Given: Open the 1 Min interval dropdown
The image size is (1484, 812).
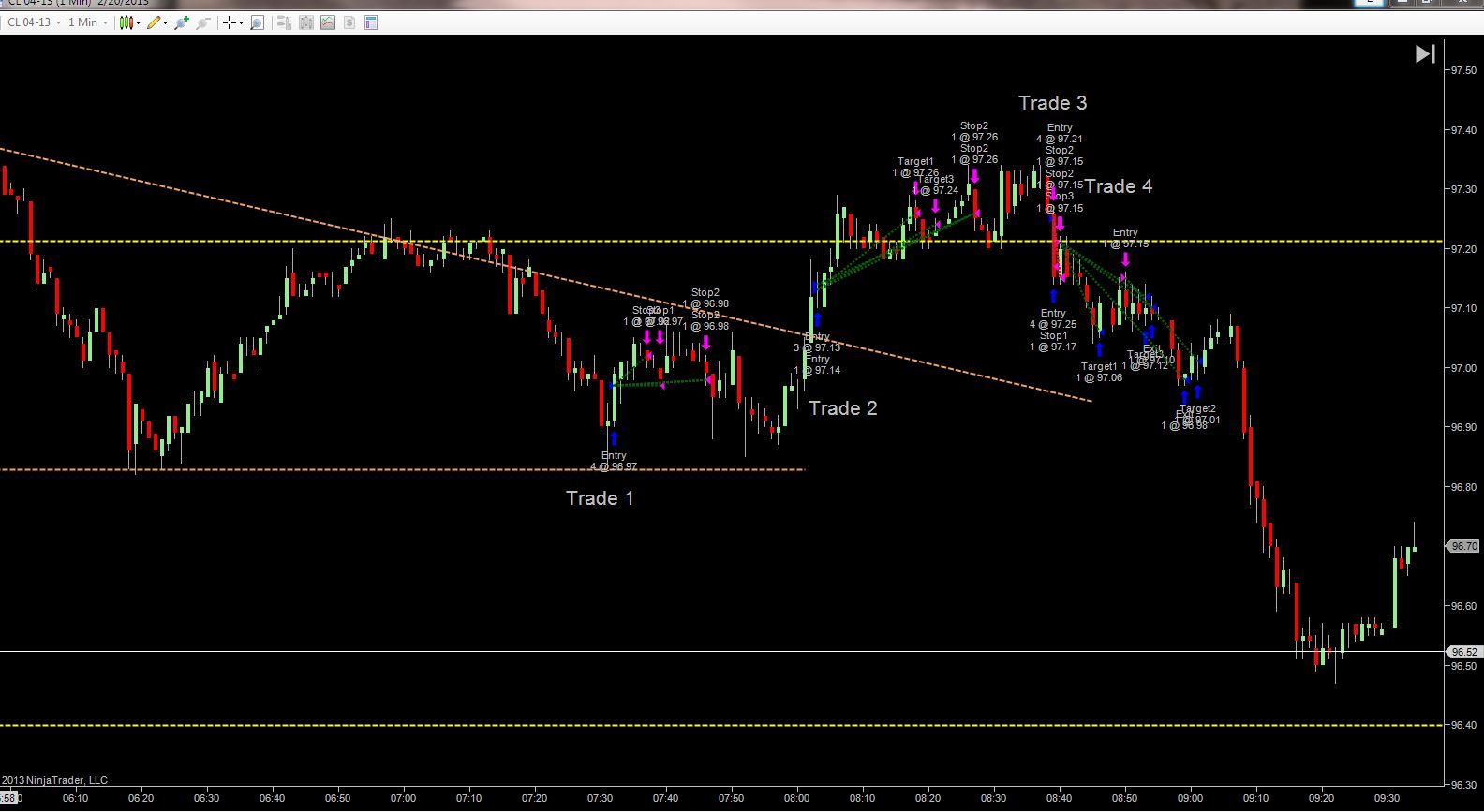Looking at the screenshot, I should [x=88, y=22].
